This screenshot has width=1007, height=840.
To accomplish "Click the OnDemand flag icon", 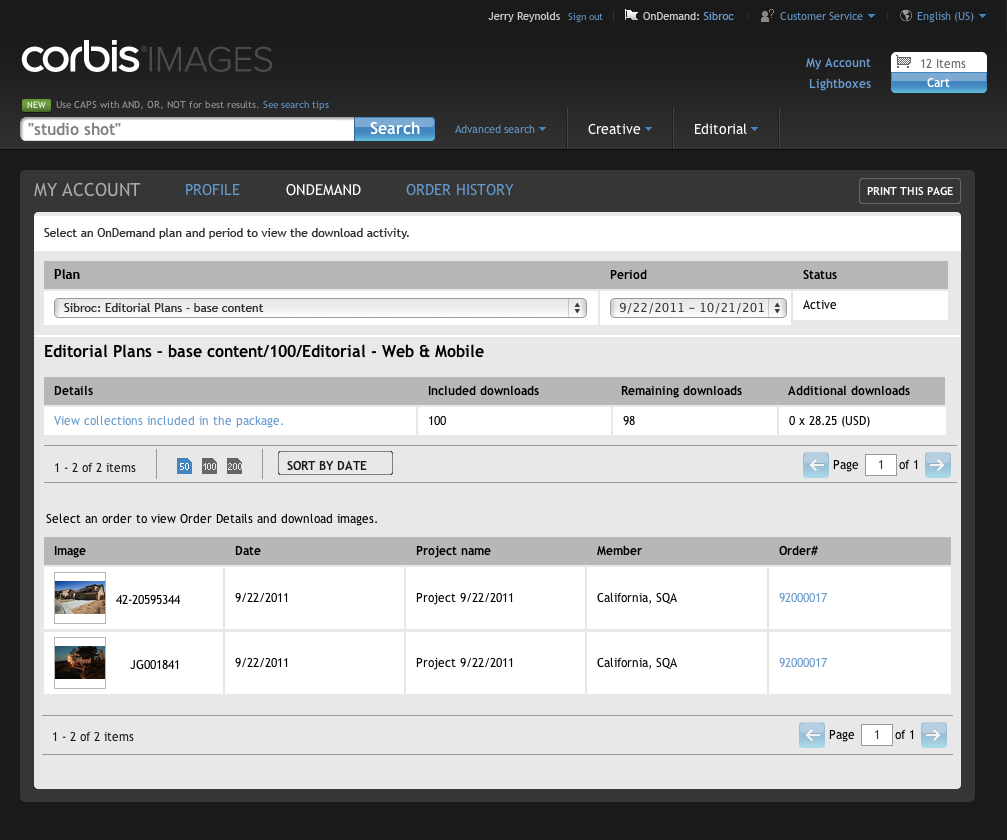I will [x=631, y=15].
